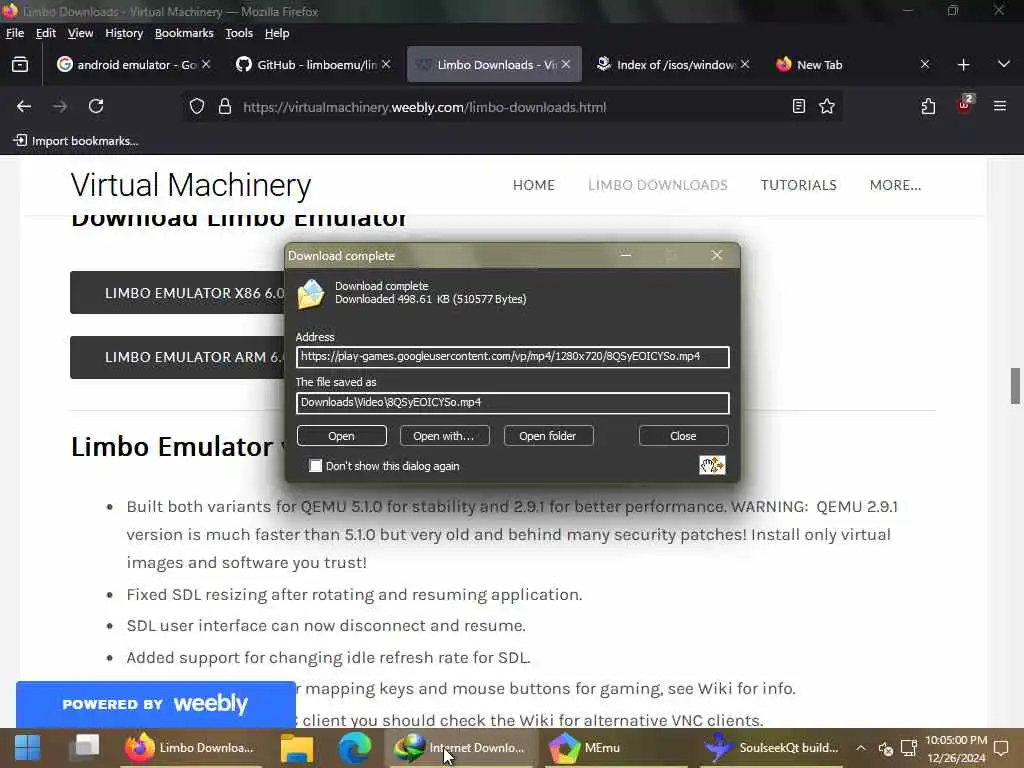Click the file saved as path field
Image resolution: width=1024 pixels, height=768 pixels.
tap(513, 402)
